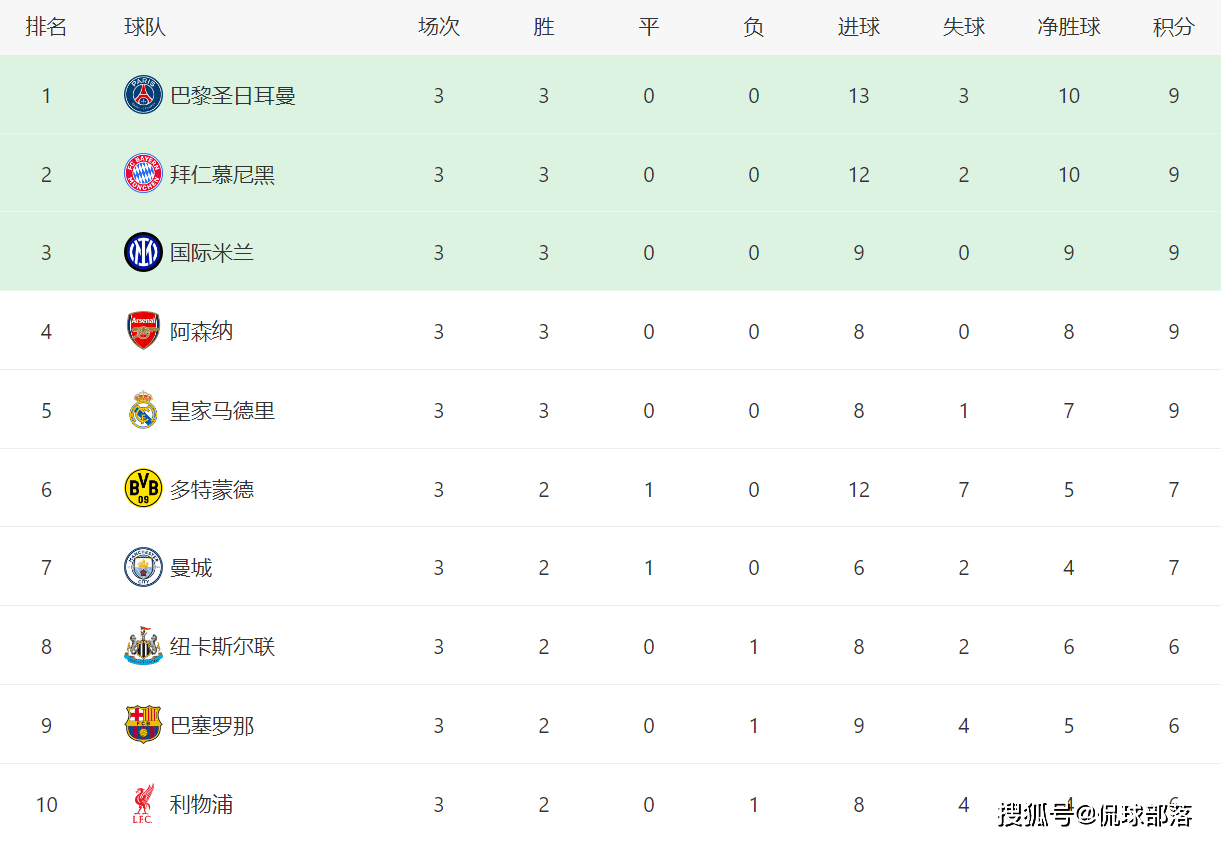
Task: Open the 巴黎圣日耳曼 team name link
Action: click(233, 96)
